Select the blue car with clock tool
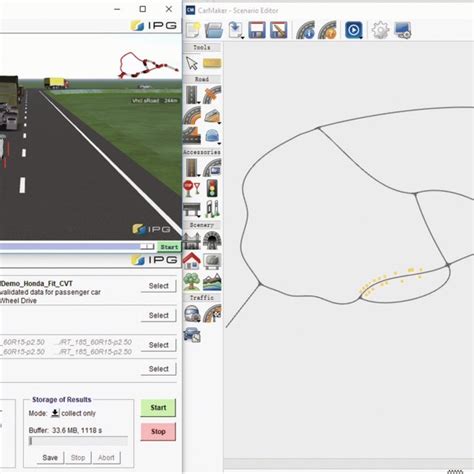This screenshot has height=474, width=474. click(192, 334)
